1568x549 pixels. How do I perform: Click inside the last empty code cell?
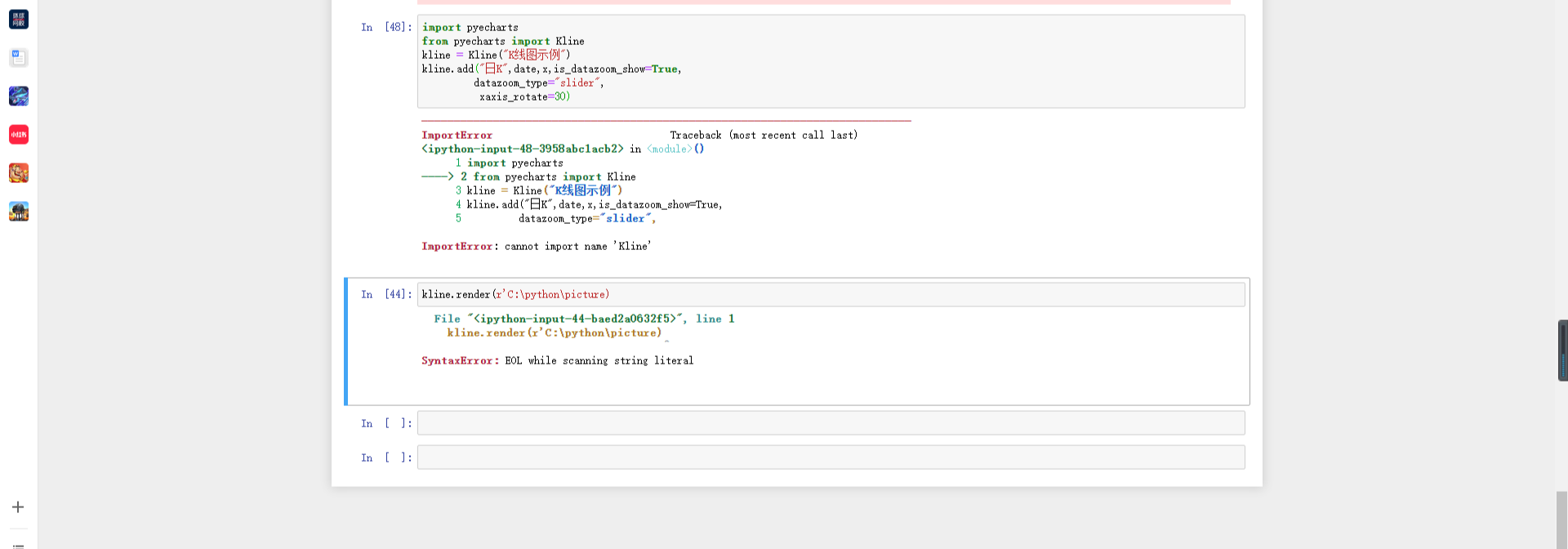(x=831, y=457)
